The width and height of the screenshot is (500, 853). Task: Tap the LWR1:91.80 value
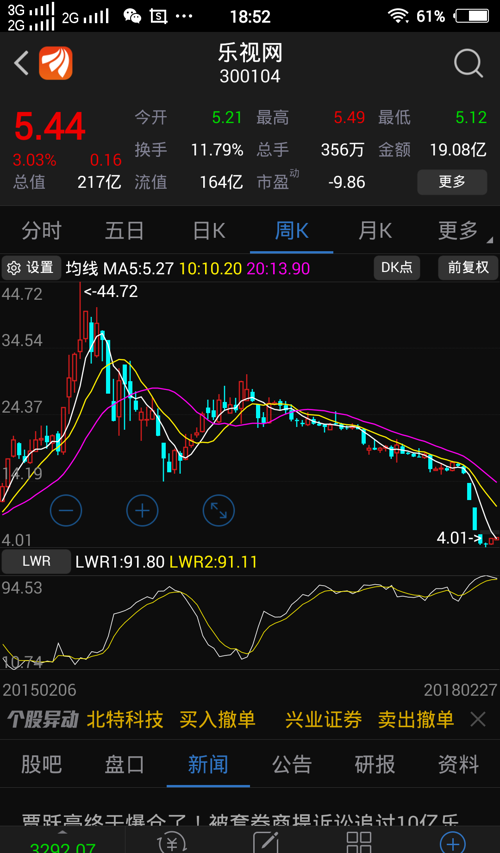[x=120, y=561]
